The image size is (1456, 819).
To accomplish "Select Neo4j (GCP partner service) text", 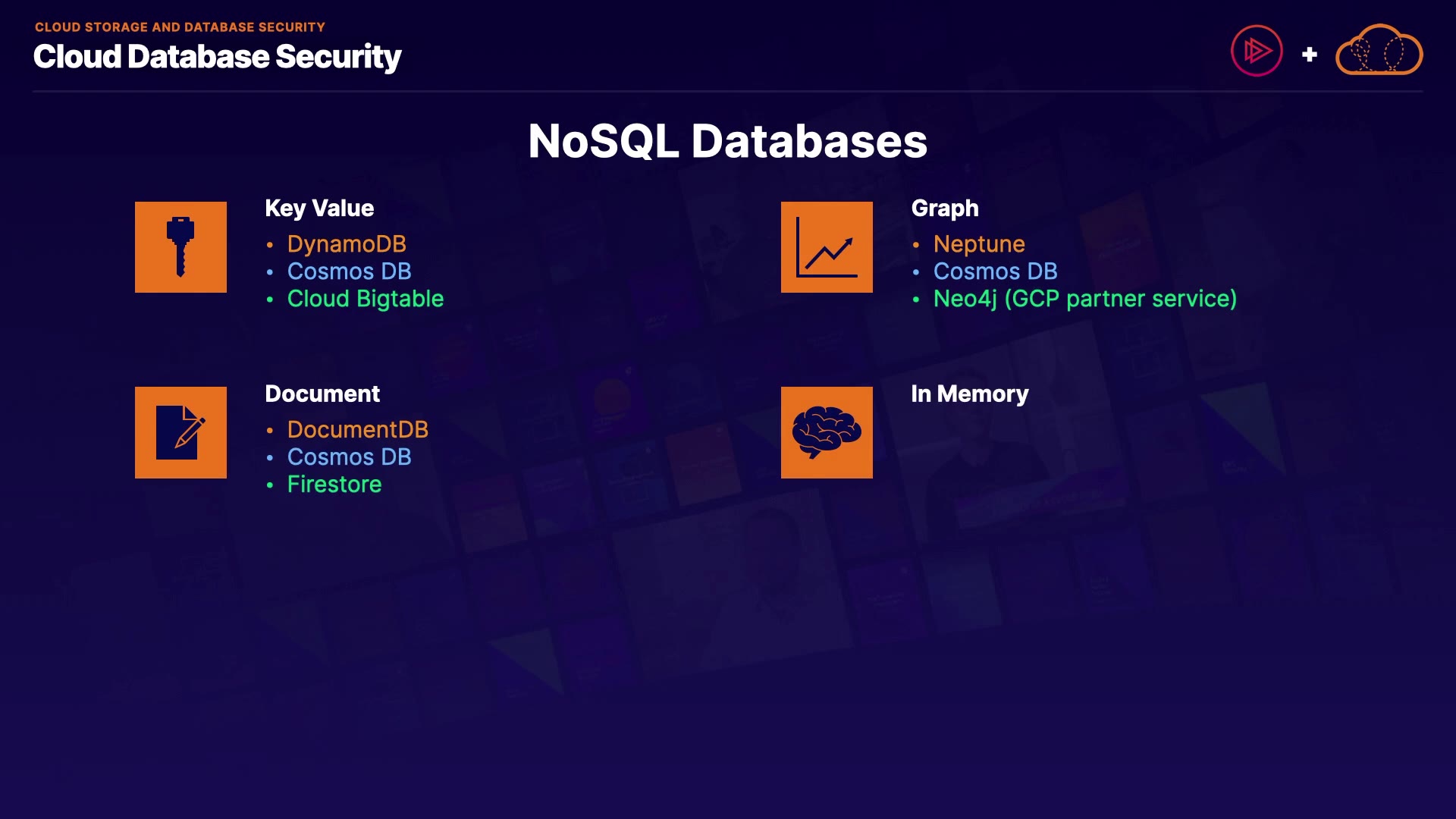I will pyautogui.click(x=1084, y=299).
